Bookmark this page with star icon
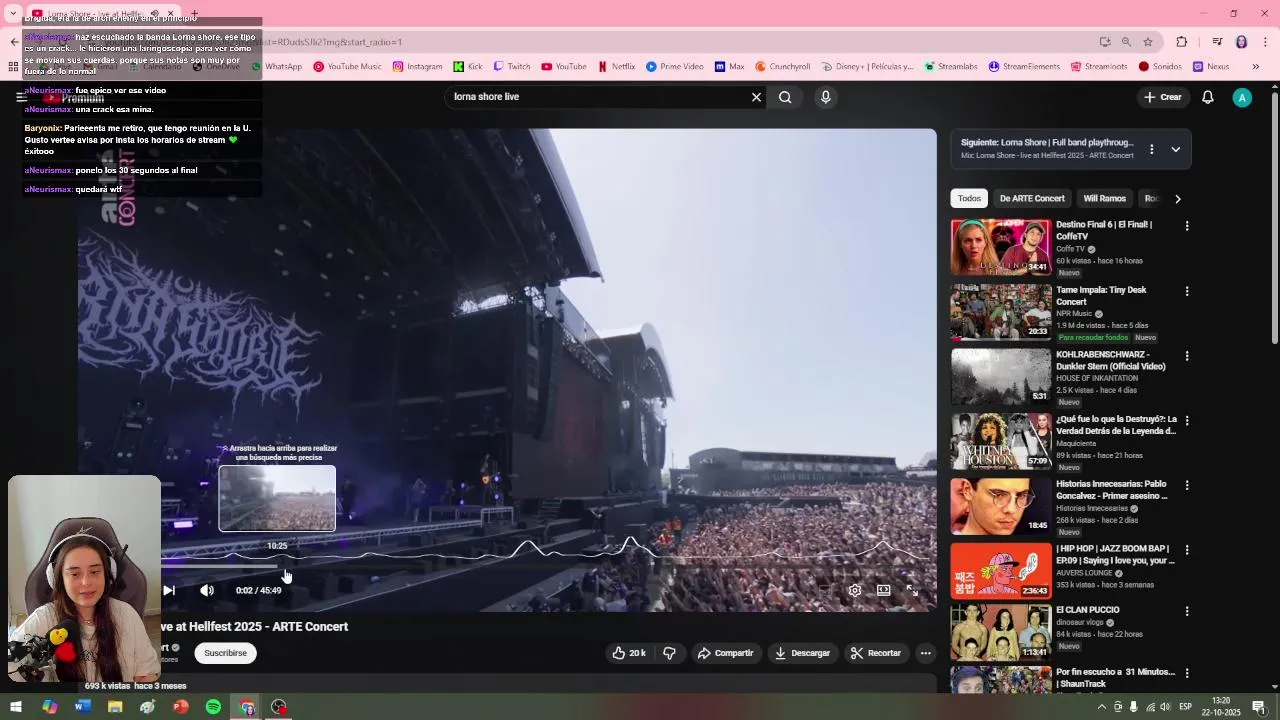The height and width of the screenshot is (720, 1280). pyautogui.click(x=1148, y=42)
